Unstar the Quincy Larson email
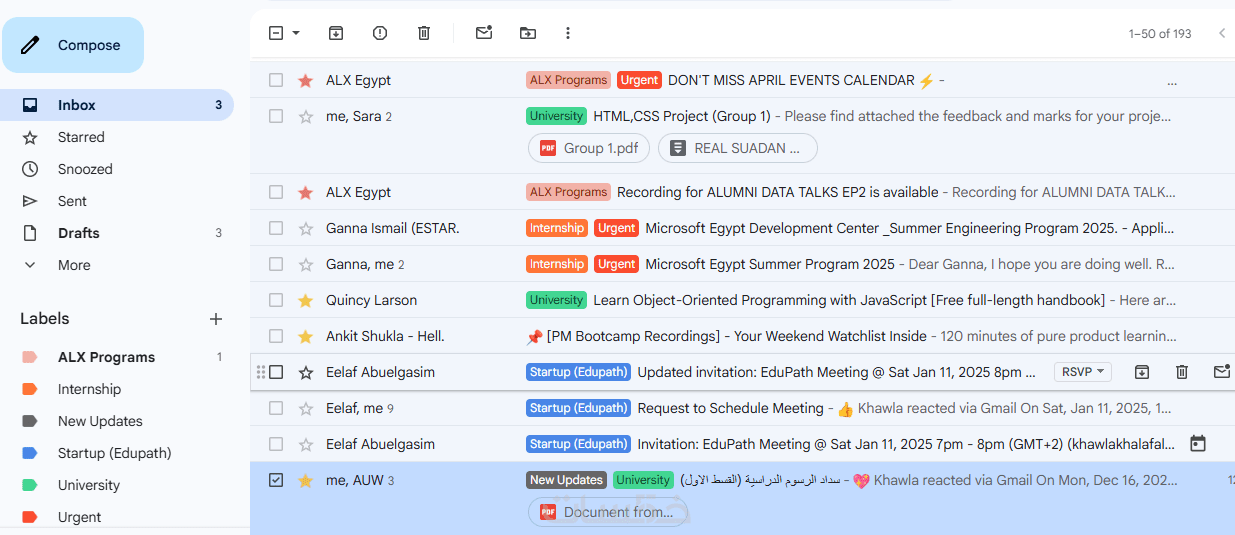 (306, 300)
